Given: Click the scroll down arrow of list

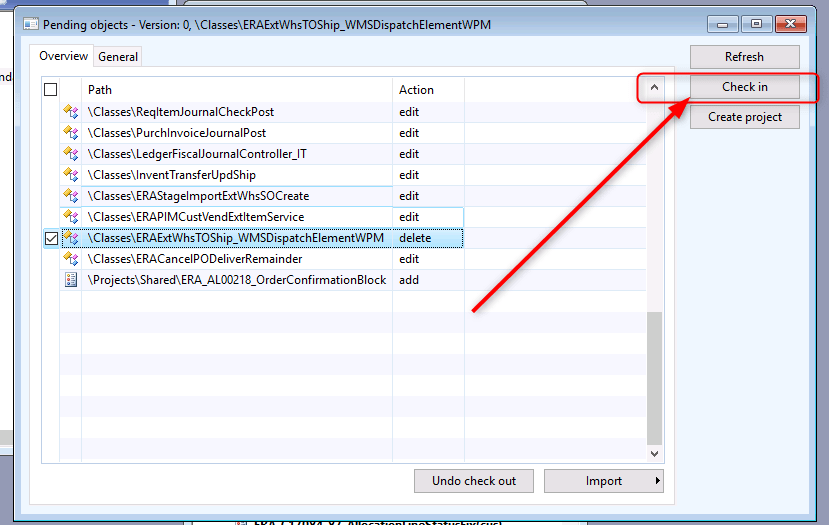Looking at the screenshot, I should [x=654, y=454].
